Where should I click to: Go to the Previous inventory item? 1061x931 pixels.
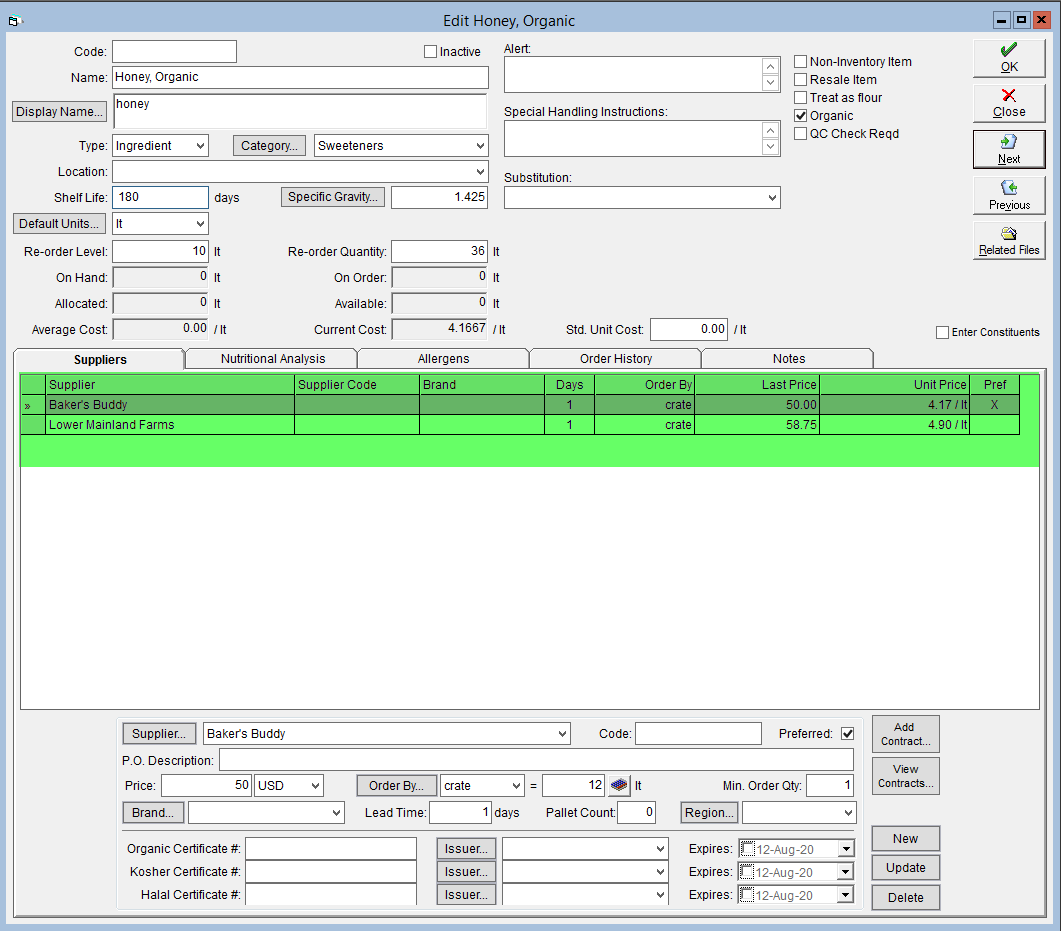tap(1008, 195)
